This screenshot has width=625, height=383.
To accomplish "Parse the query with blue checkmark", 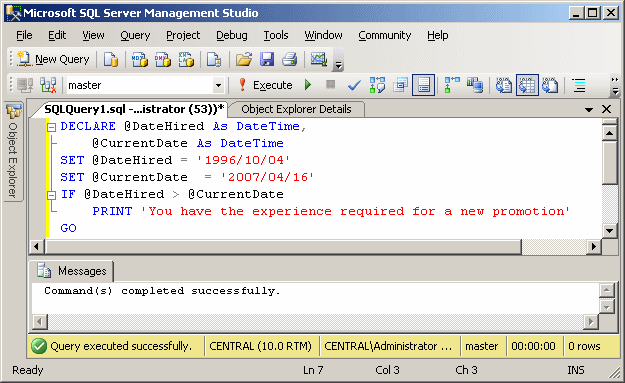I will tap(354, 85).
